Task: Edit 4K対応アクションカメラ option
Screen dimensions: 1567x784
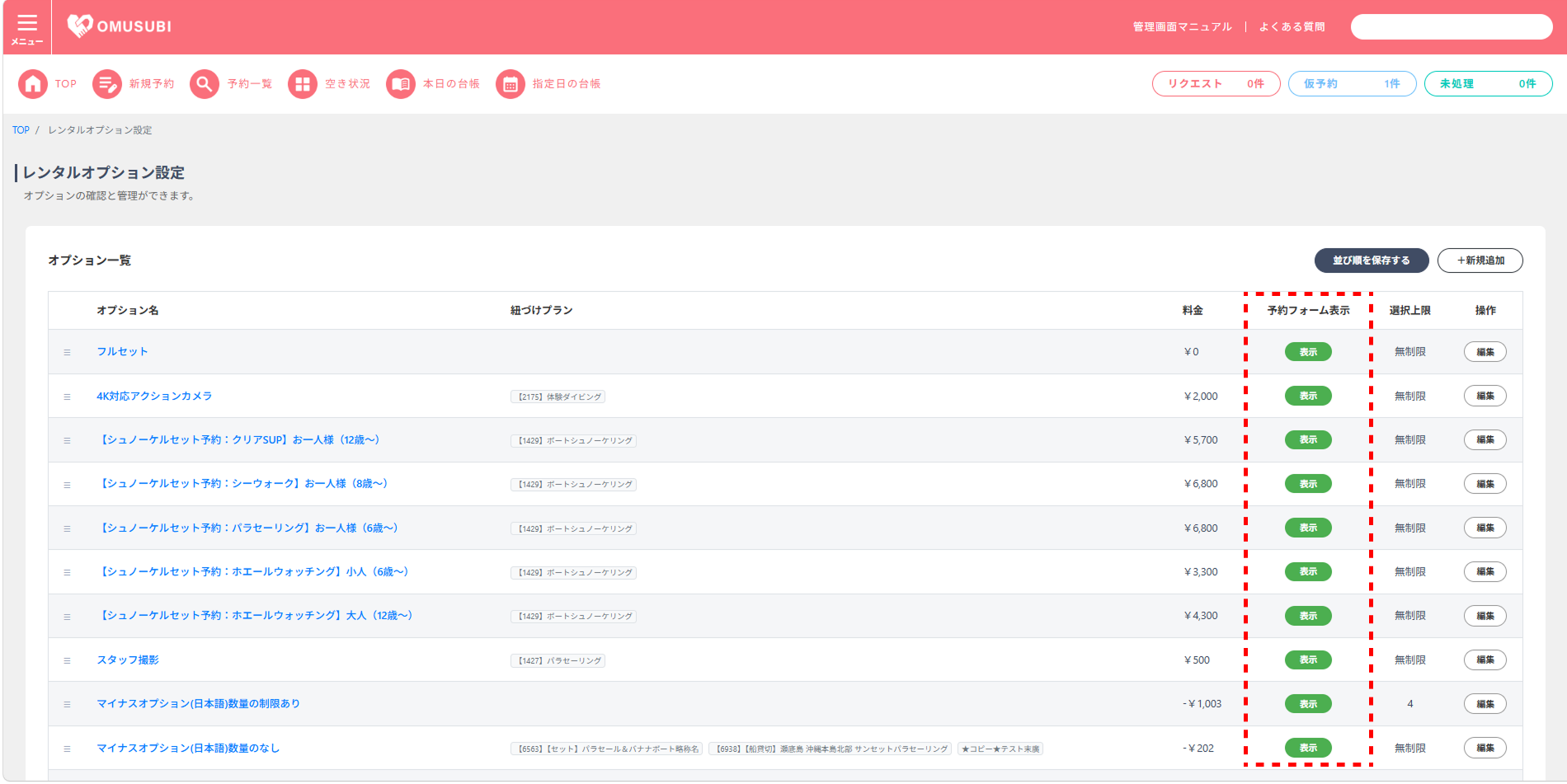Action: click(1485, 396)
